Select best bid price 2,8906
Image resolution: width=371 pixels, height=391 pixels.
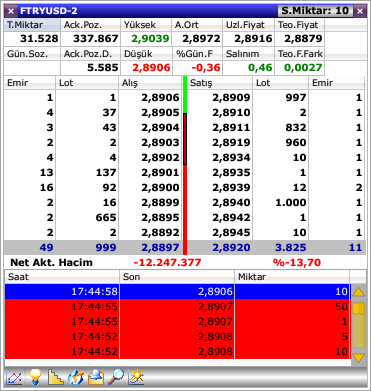[160, 97]
